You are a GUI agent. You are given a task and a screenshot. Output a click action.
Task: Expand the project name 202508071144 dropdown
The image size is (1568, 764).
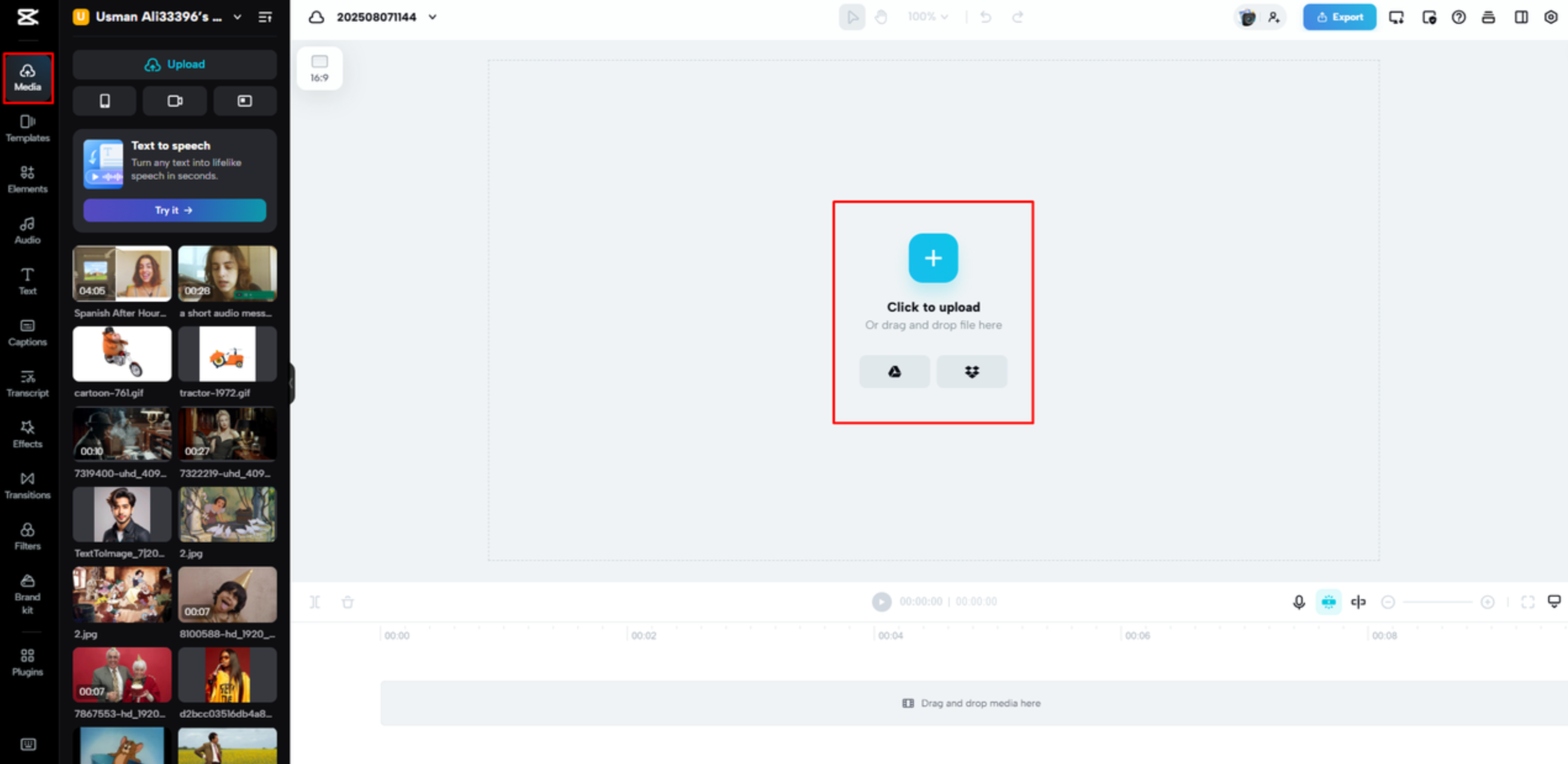point(432,17)
